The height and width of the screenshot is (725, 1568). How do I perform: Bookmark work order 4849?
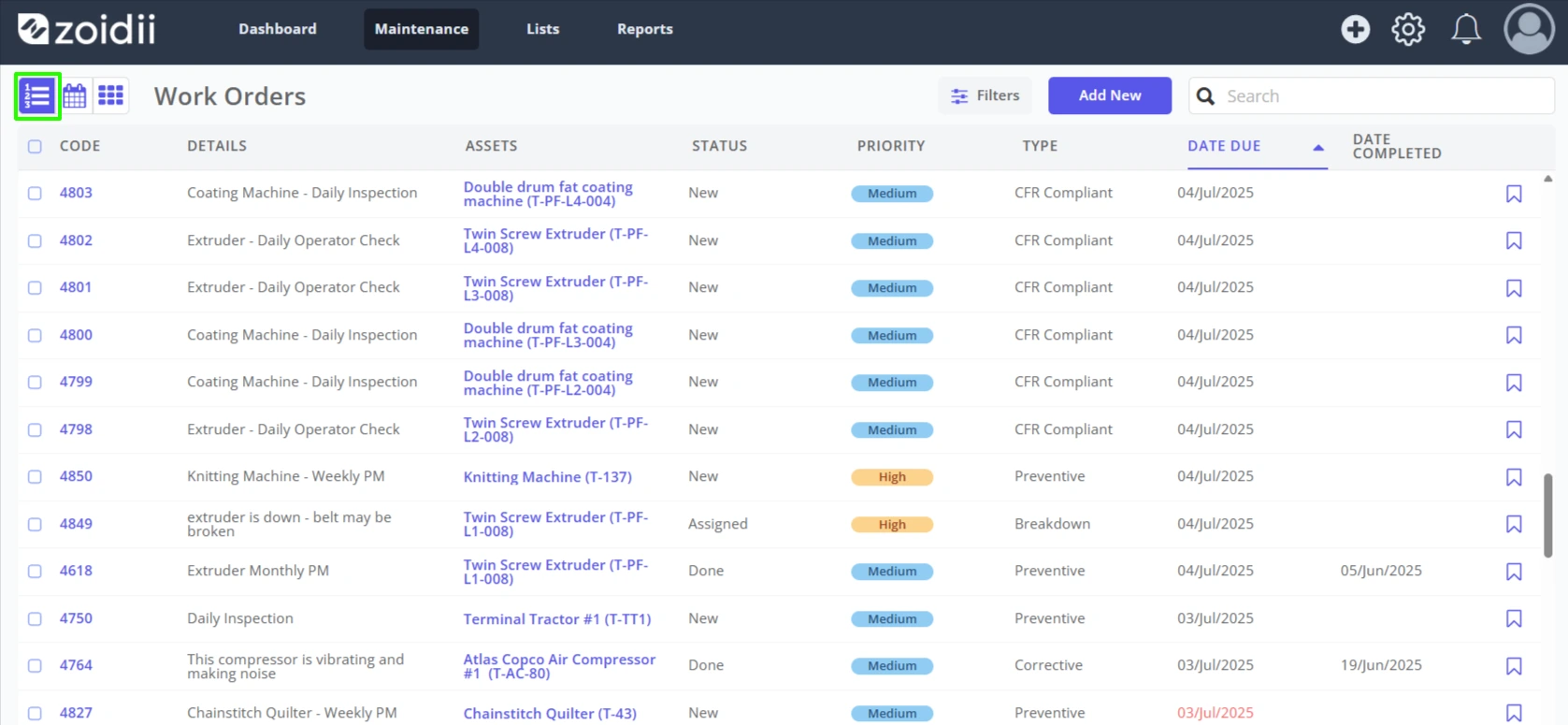[1514, 525]
